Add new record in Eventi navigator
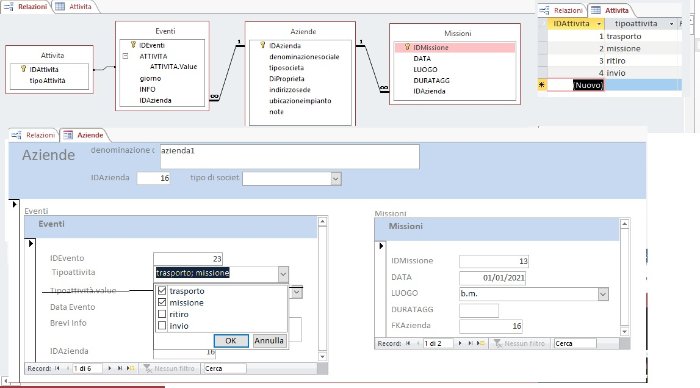The height and width of the screenshot is (388, 700). tap(130, 368)
